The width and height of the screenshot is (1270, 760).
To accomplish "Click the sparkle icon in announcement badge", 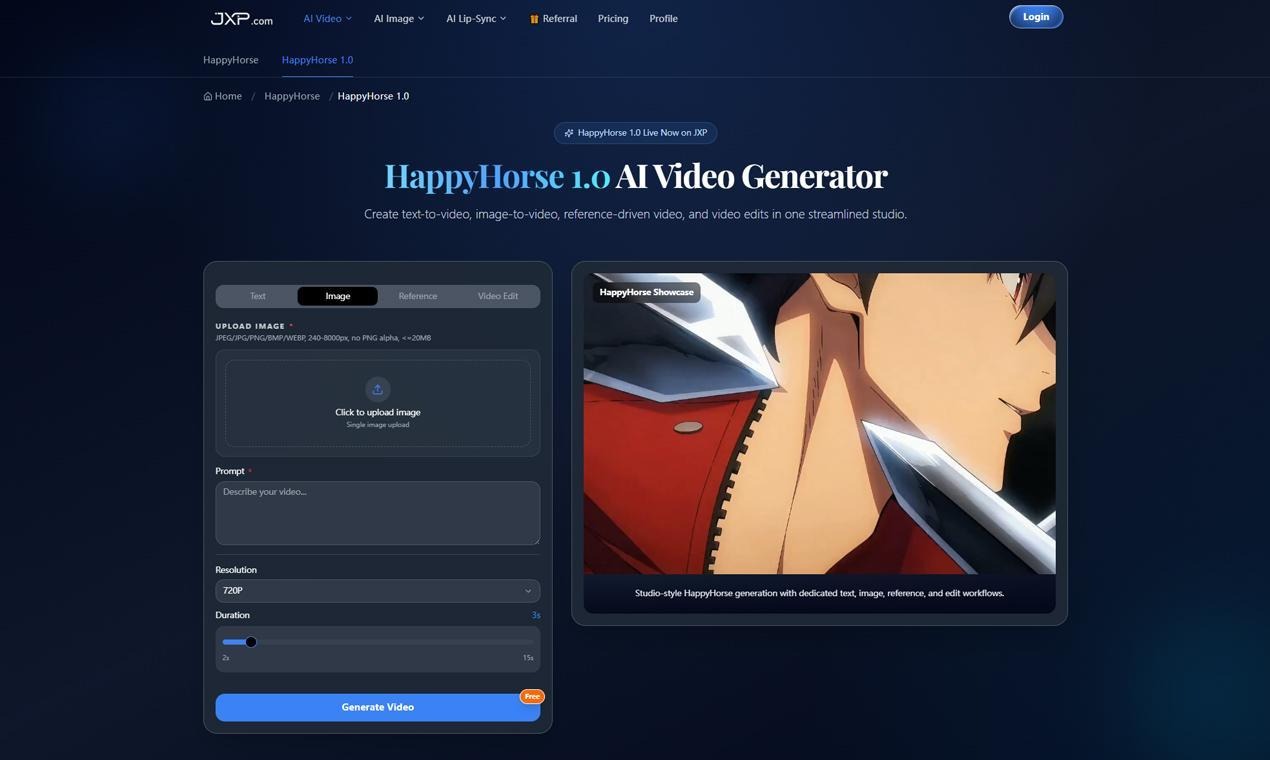I will coord(569,133).
